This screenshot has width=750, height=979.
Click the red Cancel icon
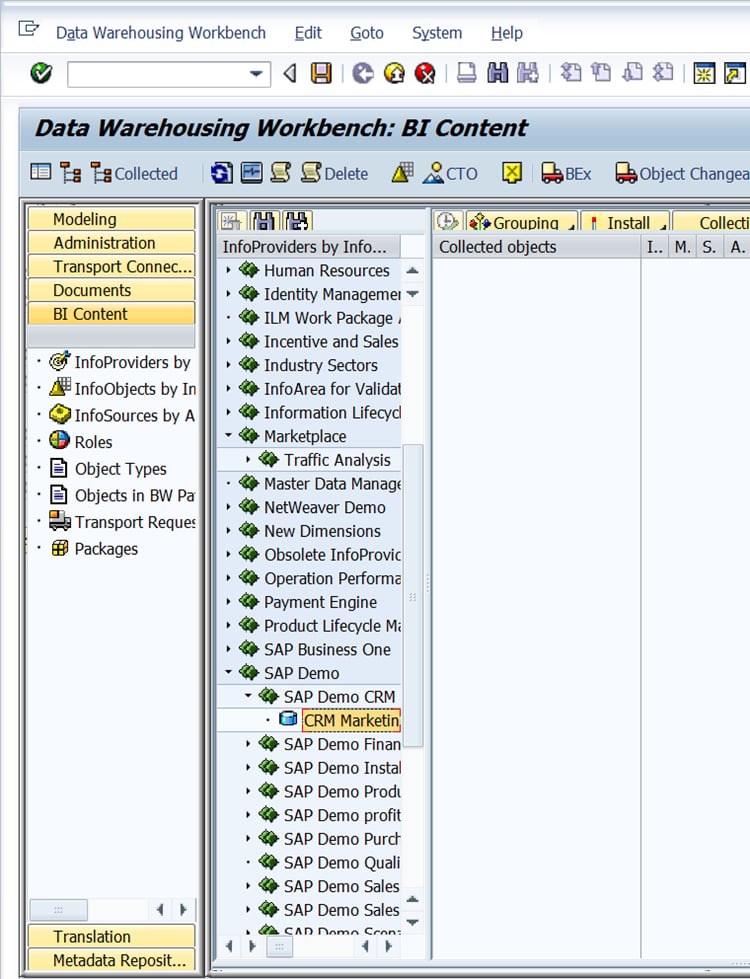425,74
